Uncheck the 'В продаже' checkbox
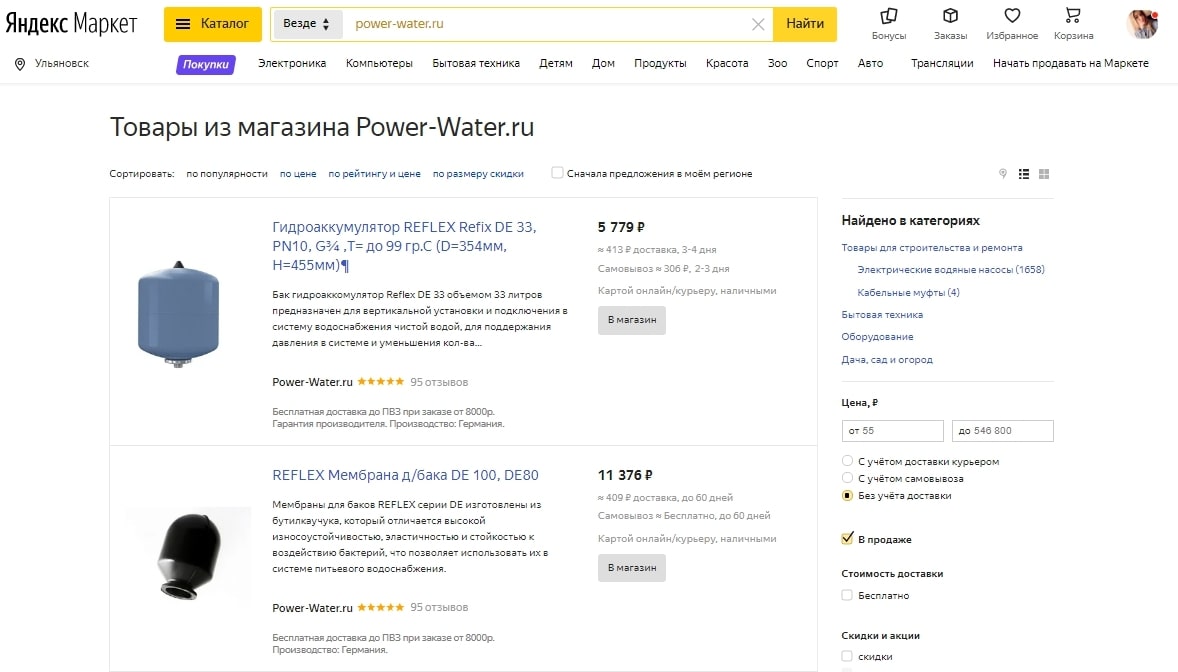The image size is (1178, 672). [x=847, y=539]
